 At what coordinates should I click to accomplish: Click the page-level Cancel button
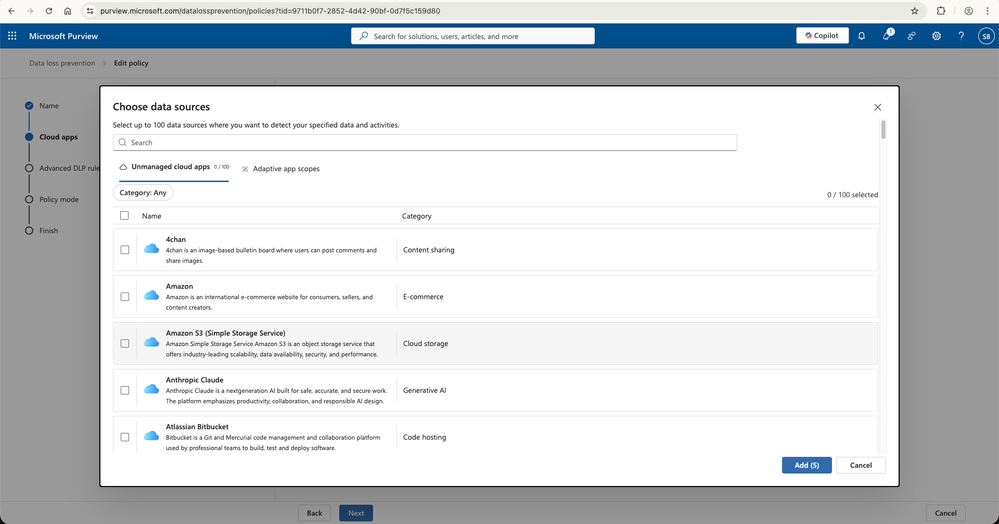(x=945, y=513)
